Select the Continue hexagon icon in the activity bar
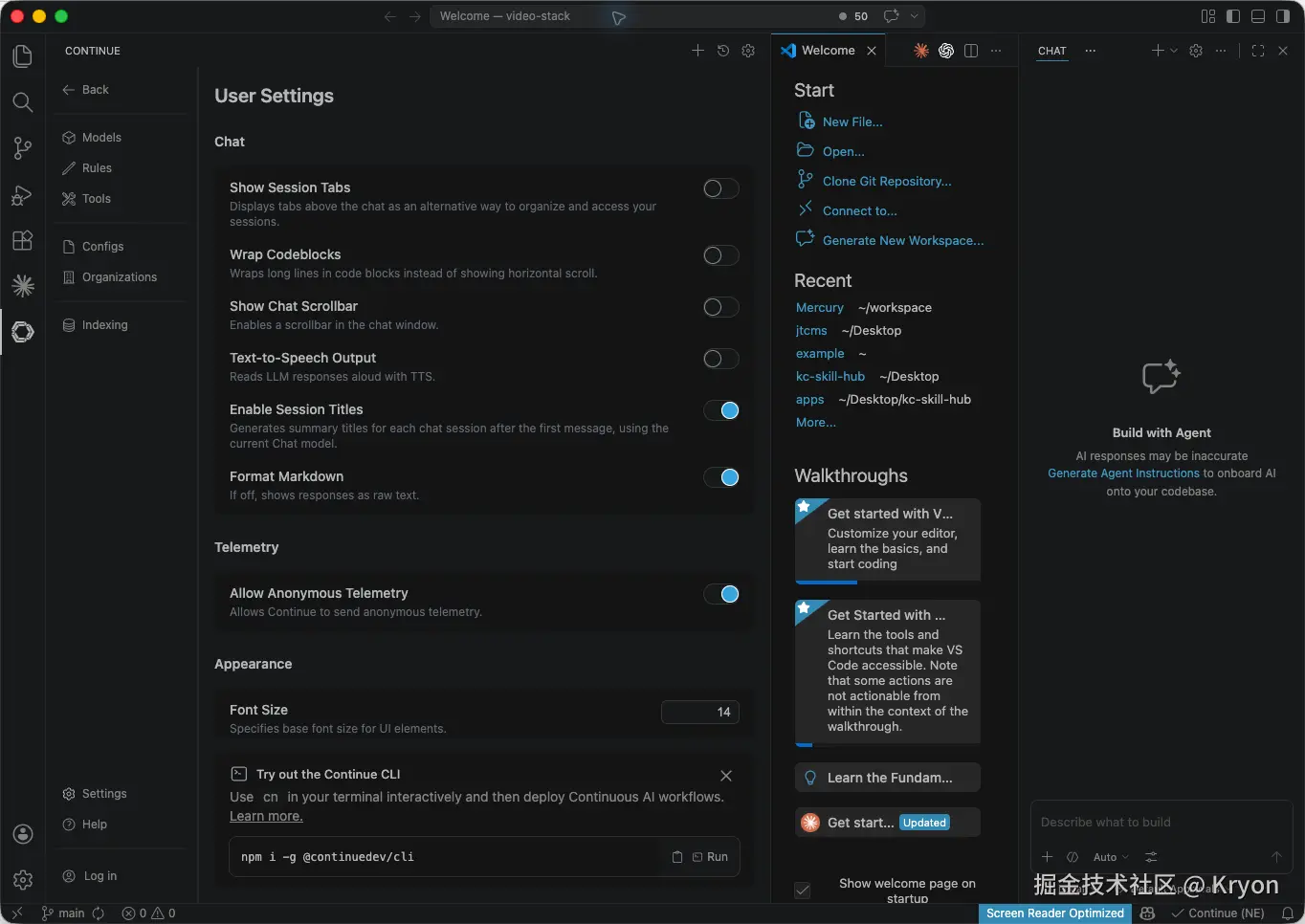The width and height of the screenshot is (1305, 924). [x=23, y=332]
